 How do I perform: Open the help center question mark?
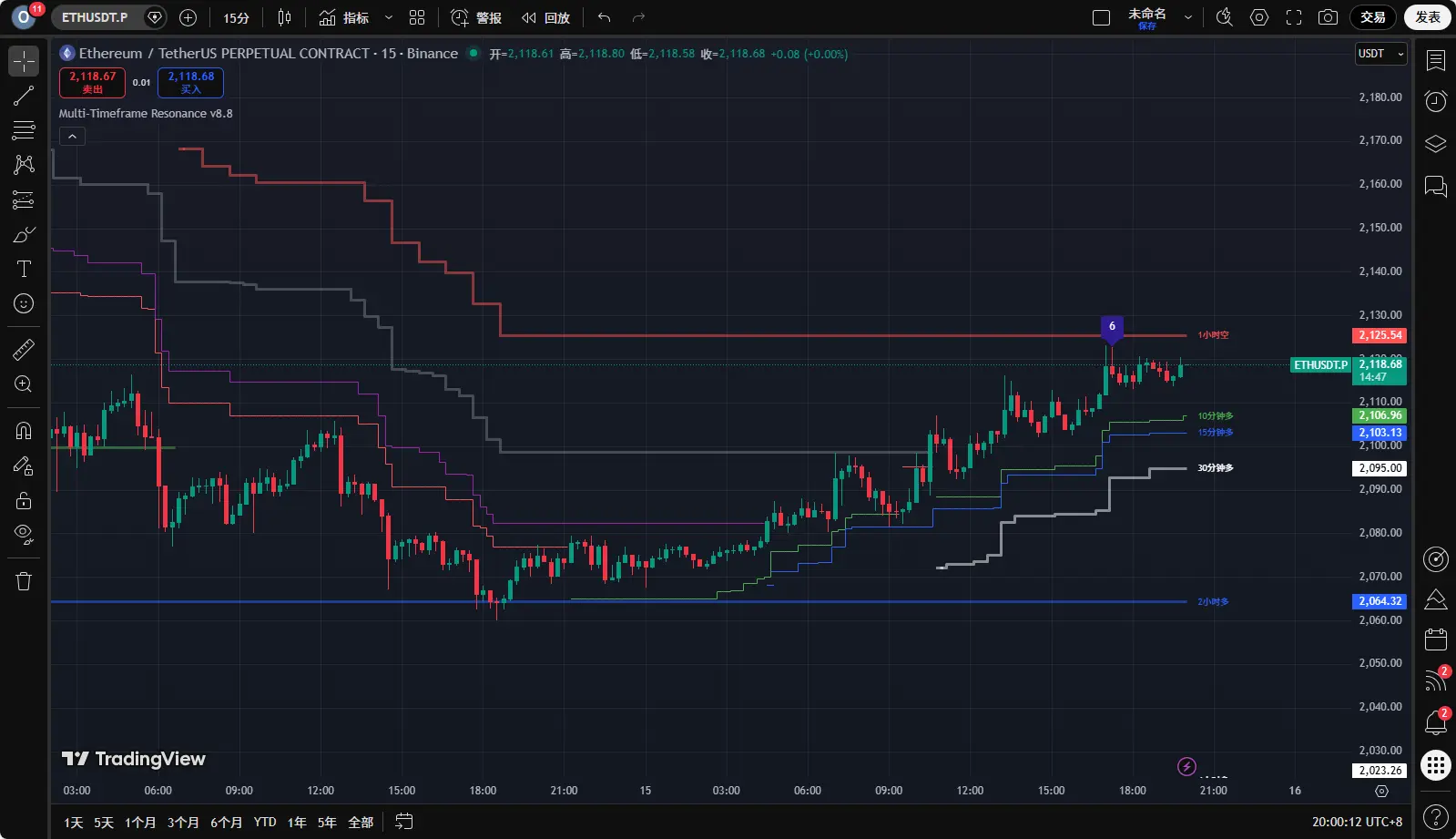click(x=1436, y=817)
